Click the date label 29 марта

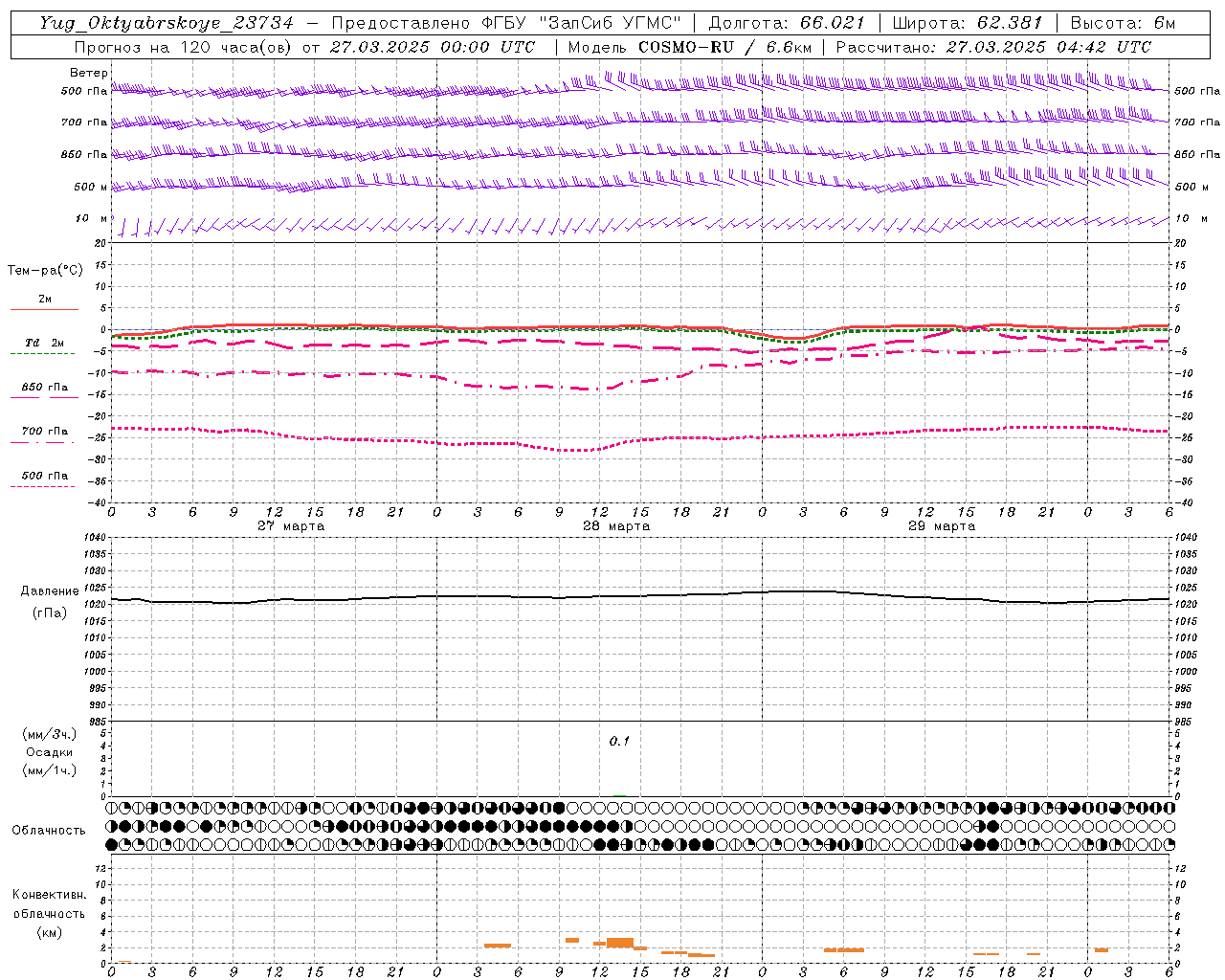[x=942, y=526]
